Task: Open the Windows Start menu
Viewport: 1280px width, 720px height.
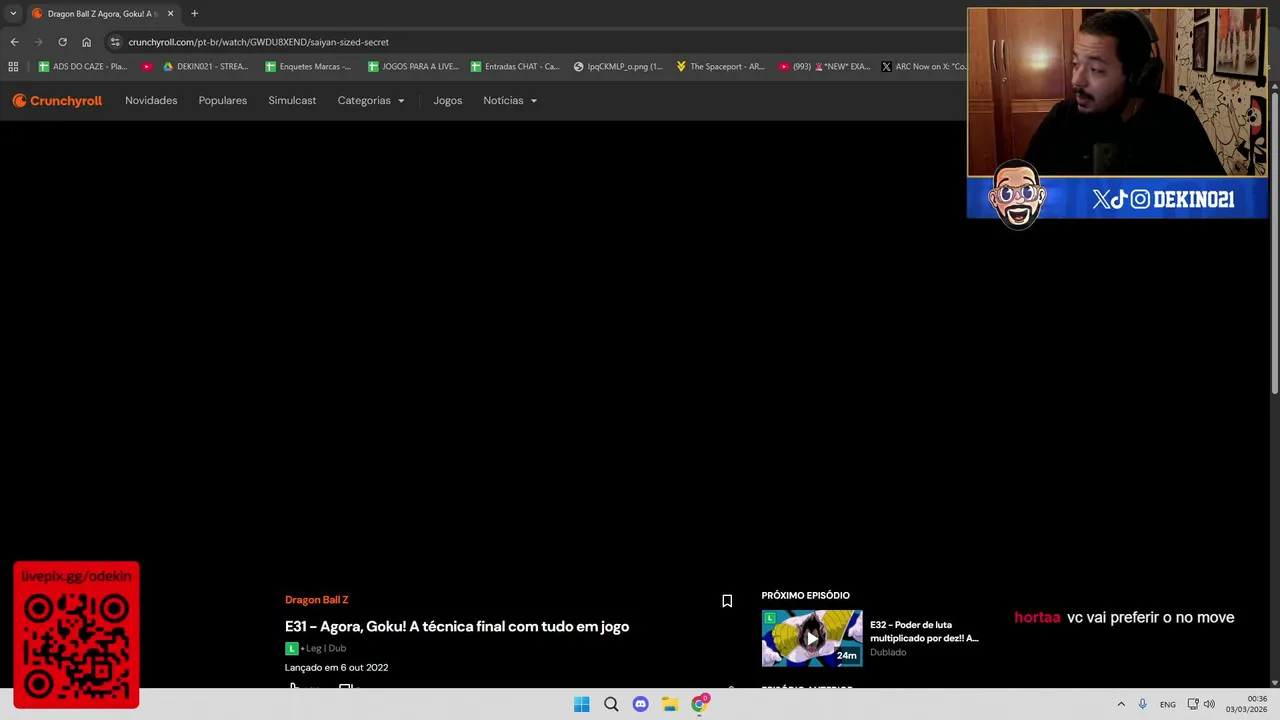Action: pos(581,704)
